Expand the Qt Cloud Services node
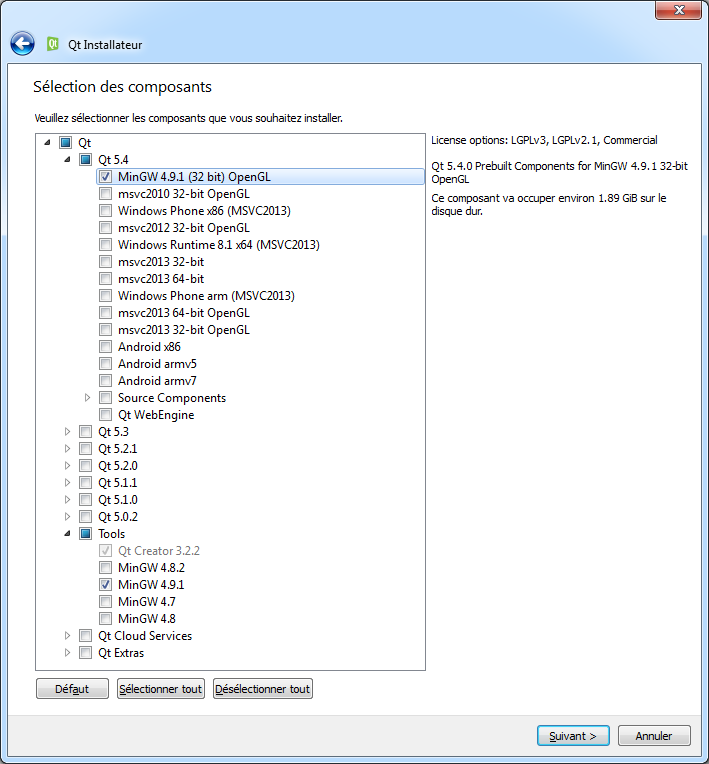Screen dimensions: 709x764 [67, 636]
